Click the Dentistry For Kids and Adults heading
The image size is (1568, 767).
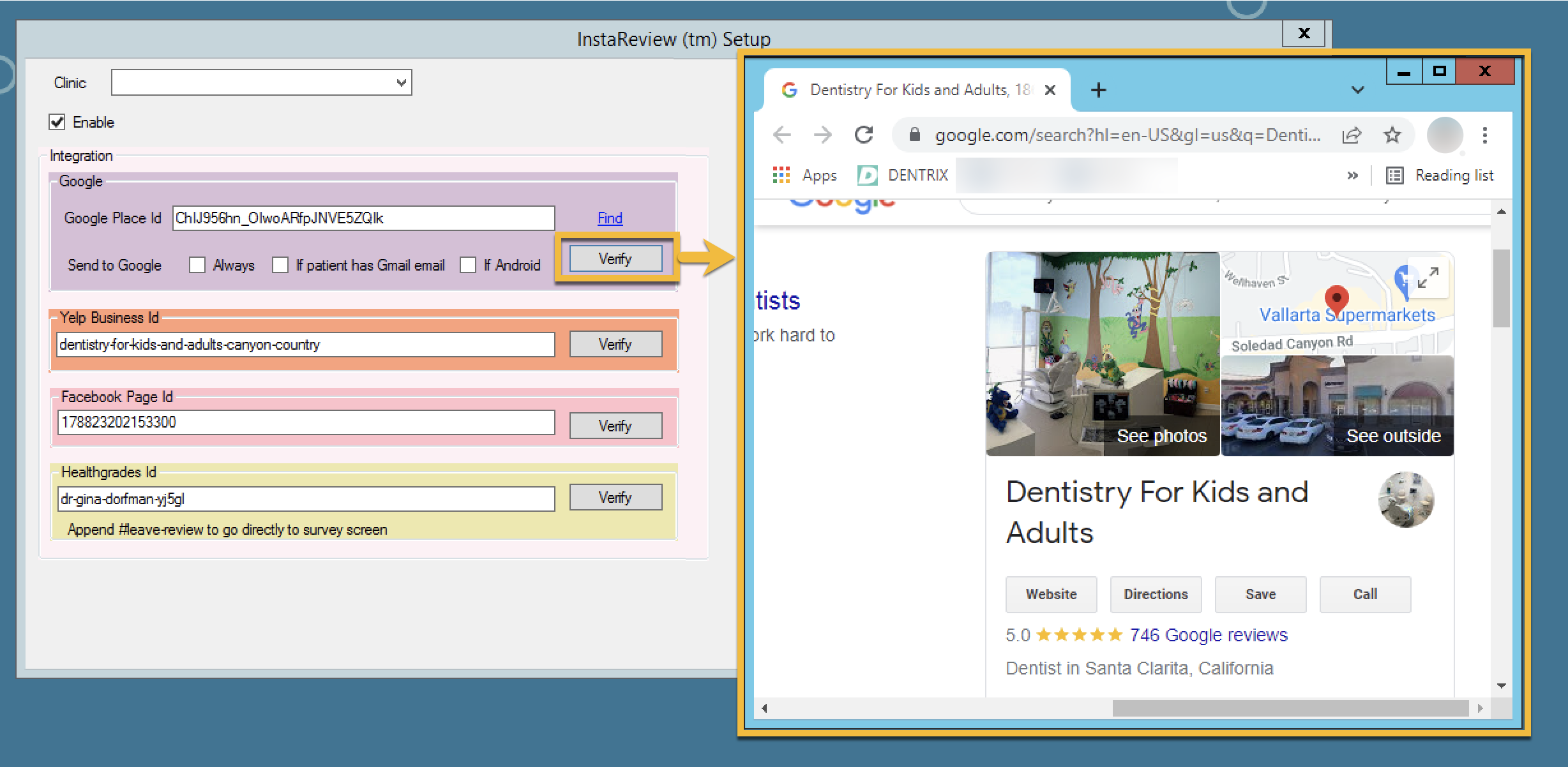[x=1157, y=512]
